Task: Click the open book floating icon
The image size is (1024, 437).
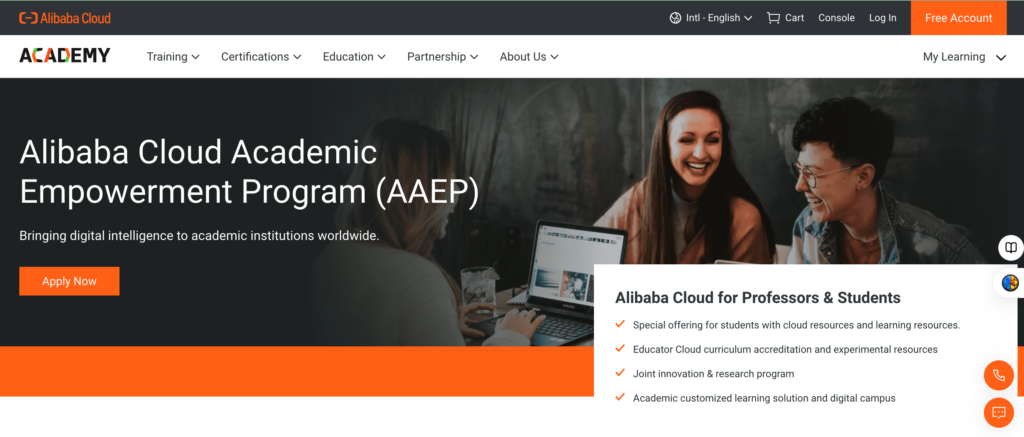Action: pyautogui.click(x=1010, y=248)
